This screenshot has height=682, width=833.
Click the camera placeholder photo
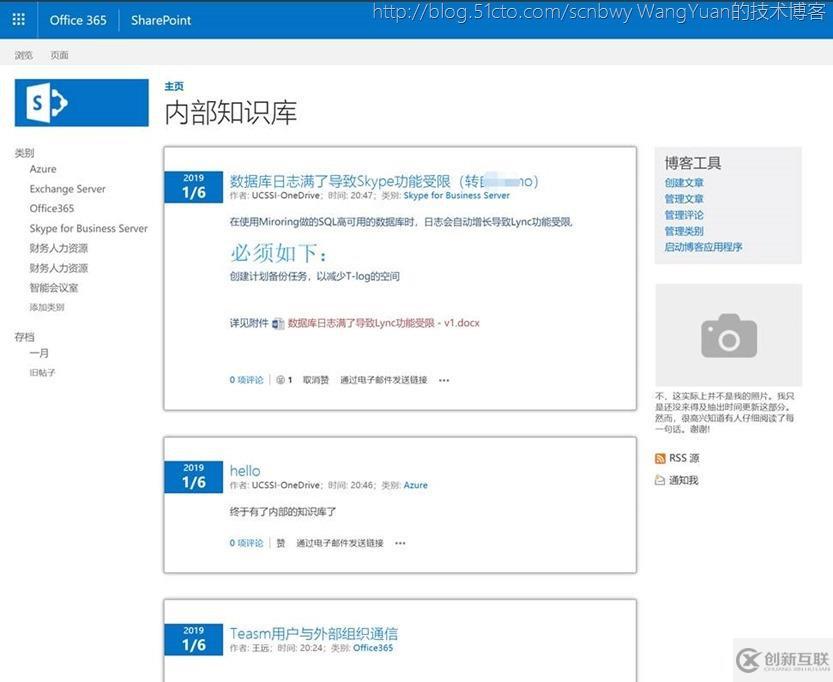(x=728, y=335)
